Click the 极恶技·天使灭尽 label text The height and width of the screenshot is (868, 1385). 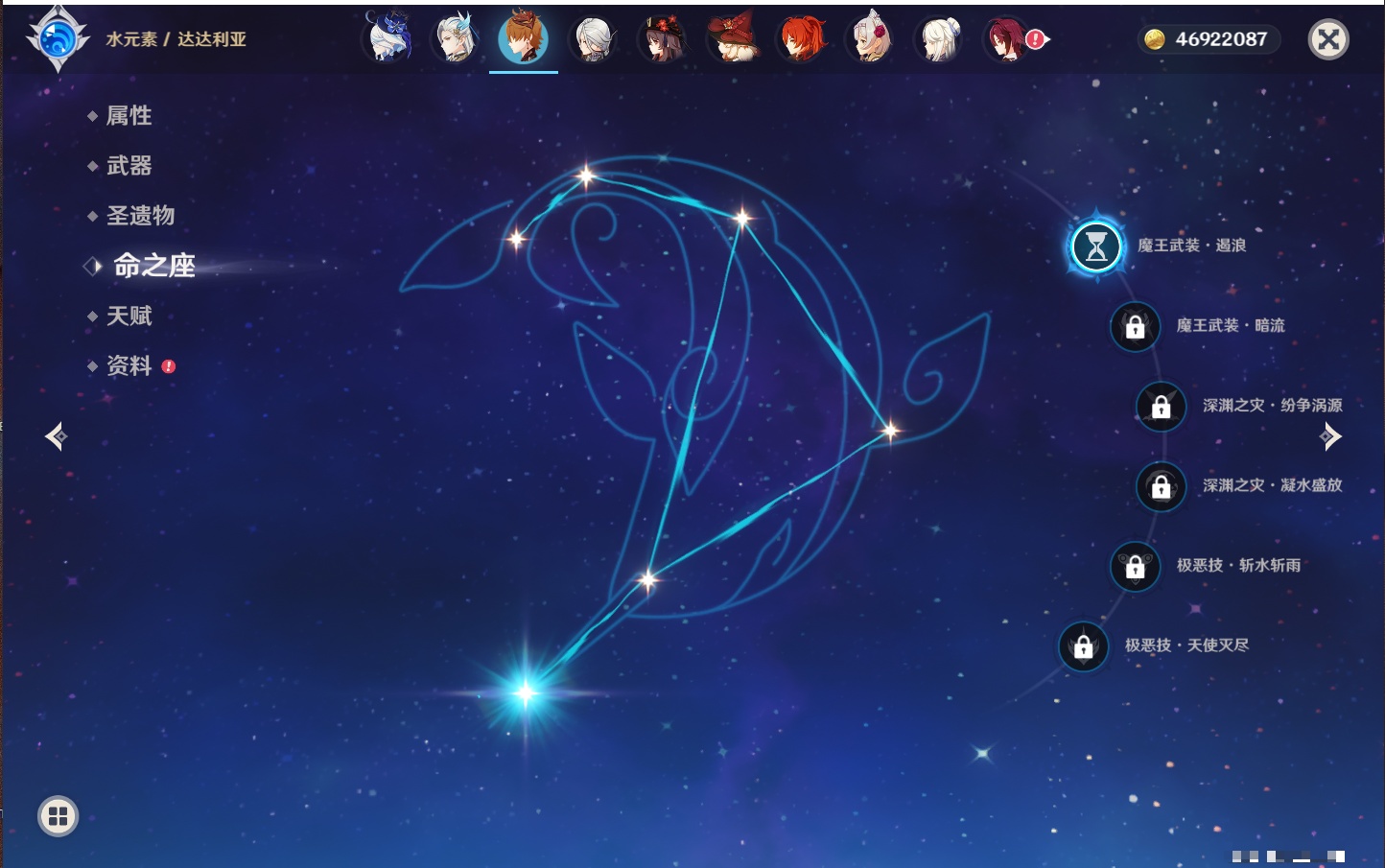coord(1186,645)
